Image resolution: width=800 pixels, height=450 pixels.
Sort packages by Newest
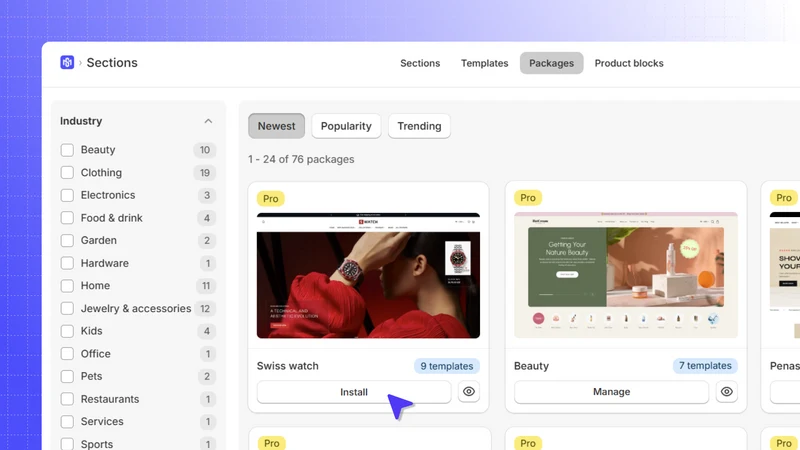click(x=277, y=126)
